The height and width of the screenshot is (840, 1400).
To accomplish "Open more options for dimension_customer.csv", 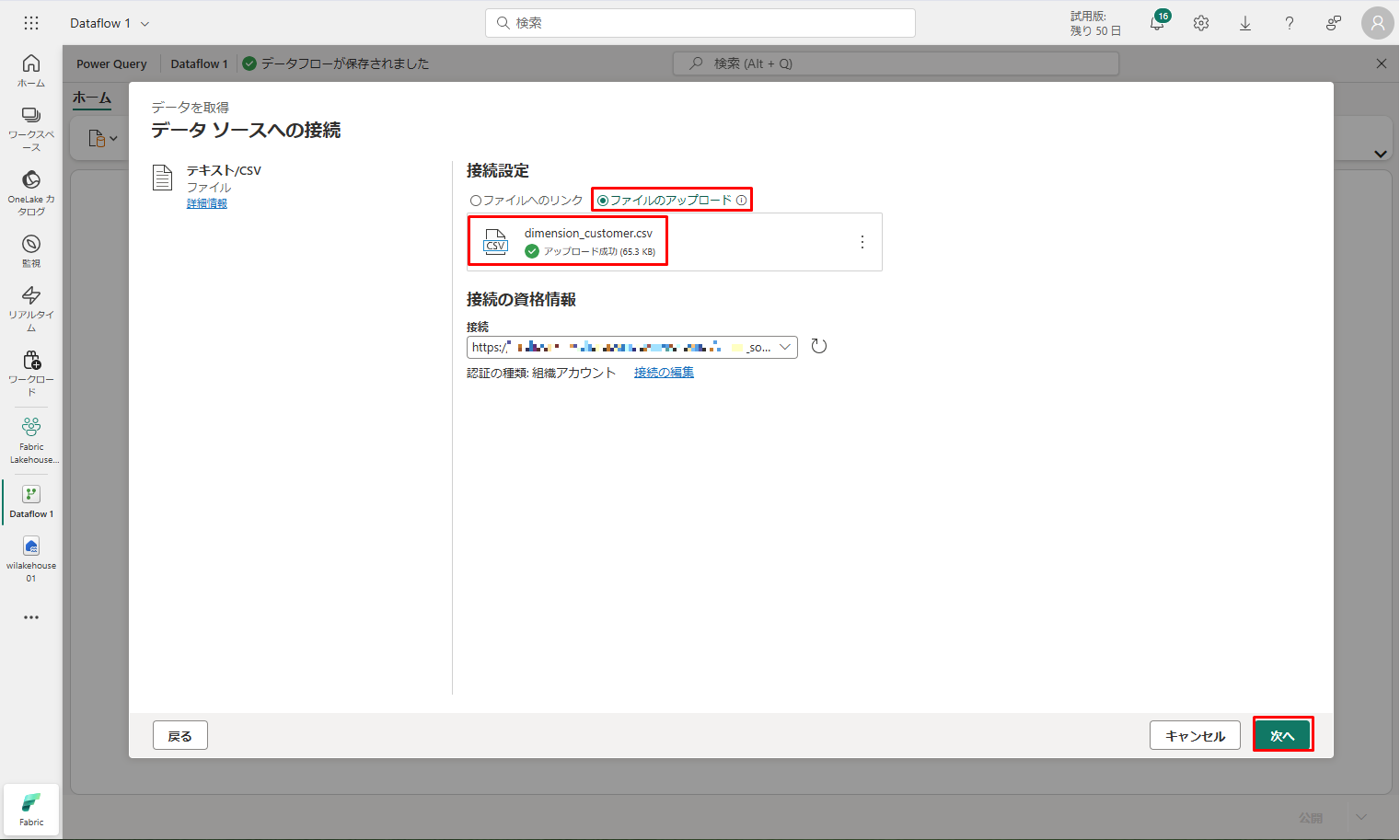I will point(862,242).
